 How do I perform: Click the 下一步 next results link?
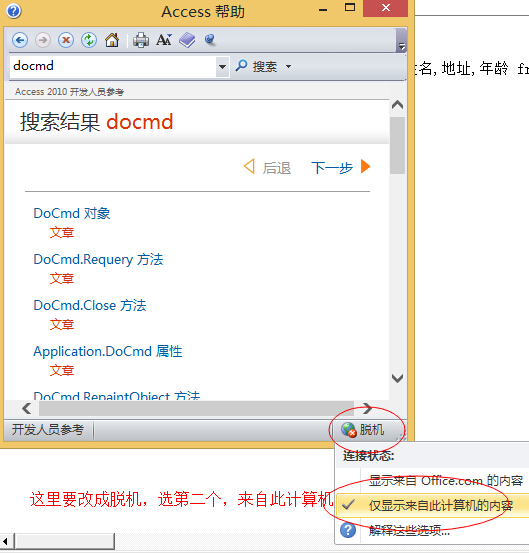coord(332,168)
